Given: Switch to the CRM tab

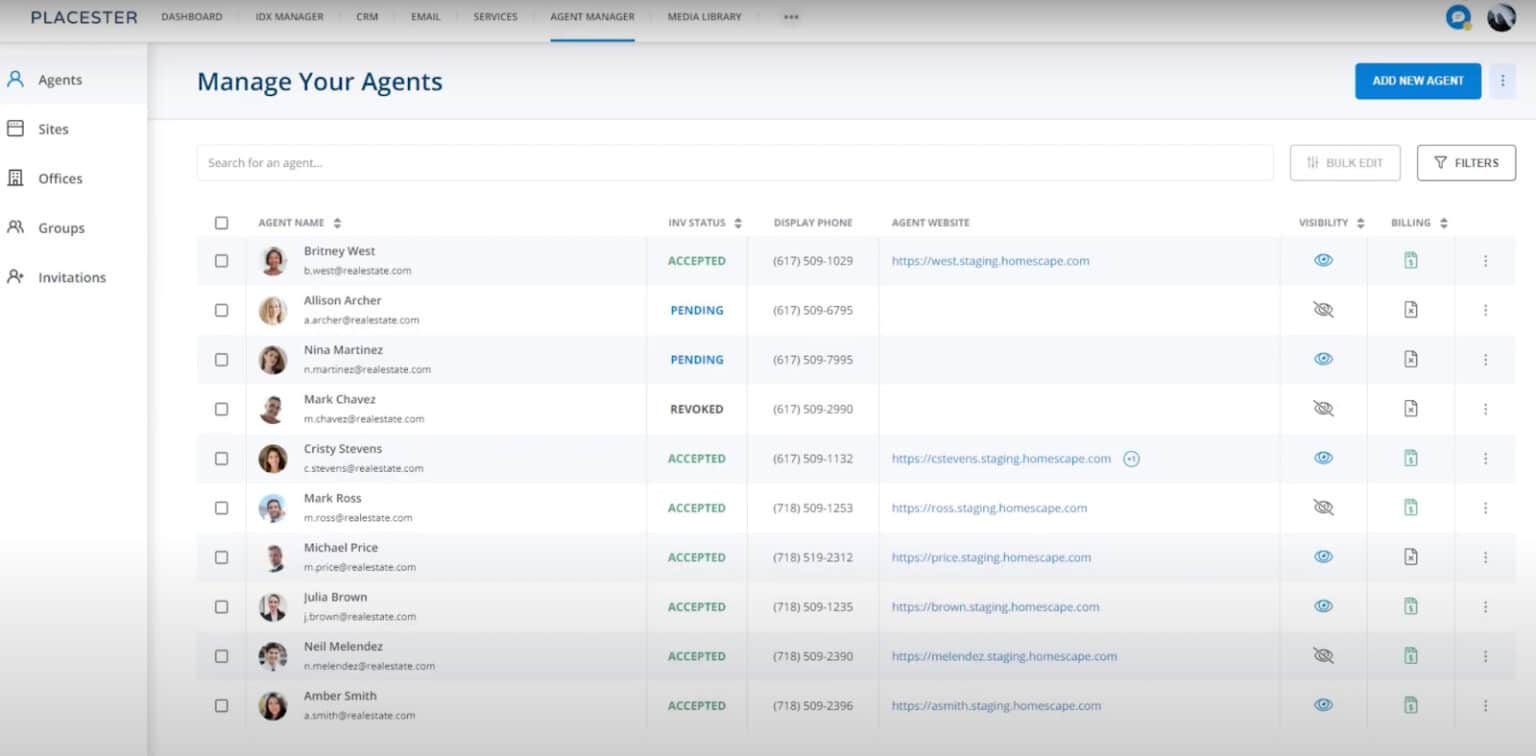Looking at the screenshot, I should pos(367,17).
